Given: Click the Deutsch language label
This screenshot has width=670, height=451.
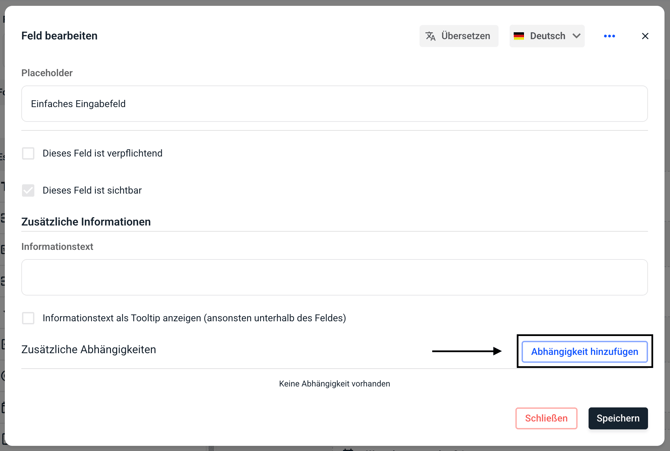Looking at the screenshot, I should click(x=547, y=36).
